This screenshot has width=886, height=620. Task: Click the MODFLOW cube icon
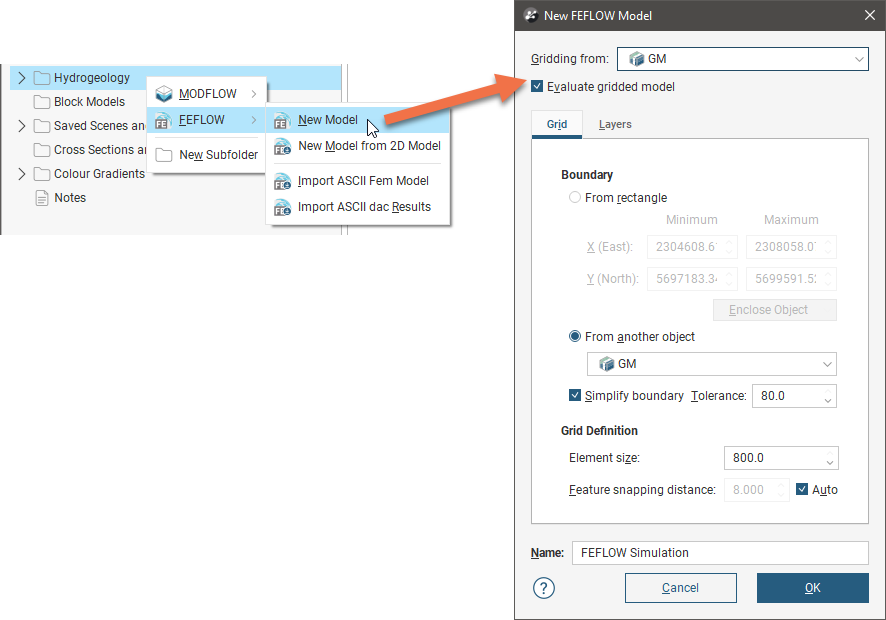pos(164,94)
